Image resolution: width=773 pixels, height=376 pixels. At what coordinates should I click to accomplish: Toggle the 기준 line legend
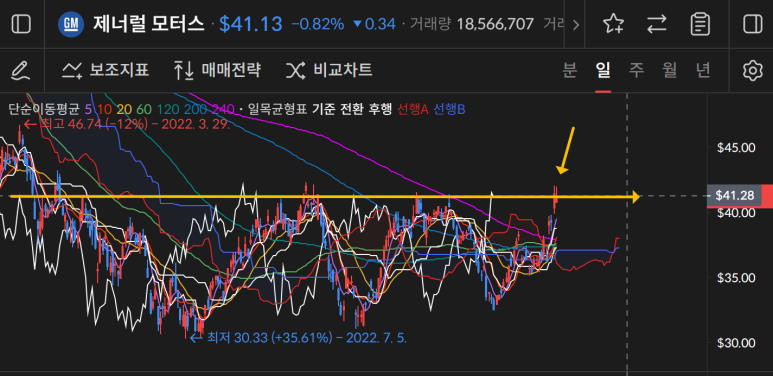323,109
